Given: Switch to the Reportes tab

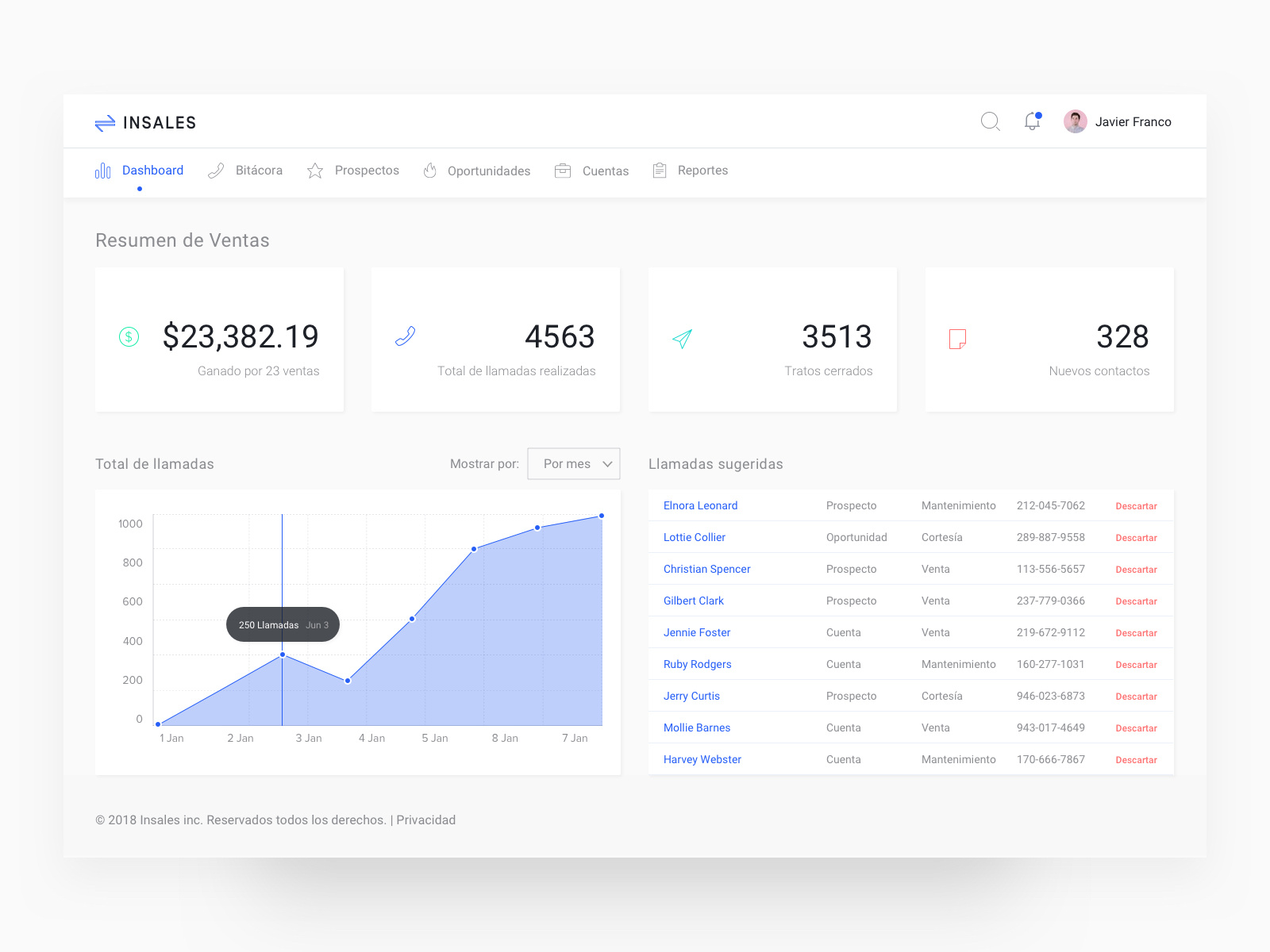Looking at the screenshot, I should click(702, 170).
